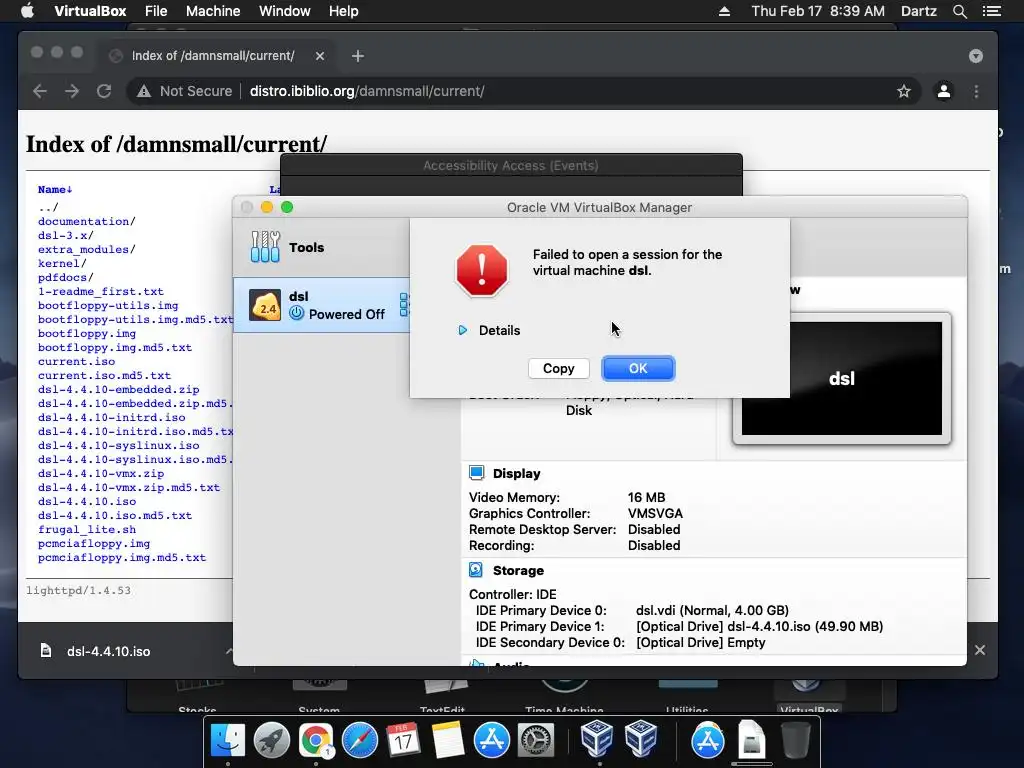
Task: Sort listing by the Name column
Action: click(x=55, y=189)
